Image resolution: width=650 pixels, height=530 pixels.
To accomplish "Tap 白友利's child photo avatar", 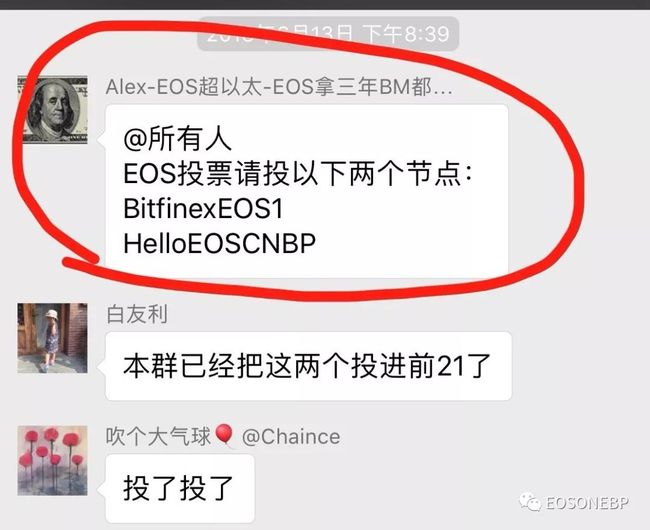I will 53,338.
